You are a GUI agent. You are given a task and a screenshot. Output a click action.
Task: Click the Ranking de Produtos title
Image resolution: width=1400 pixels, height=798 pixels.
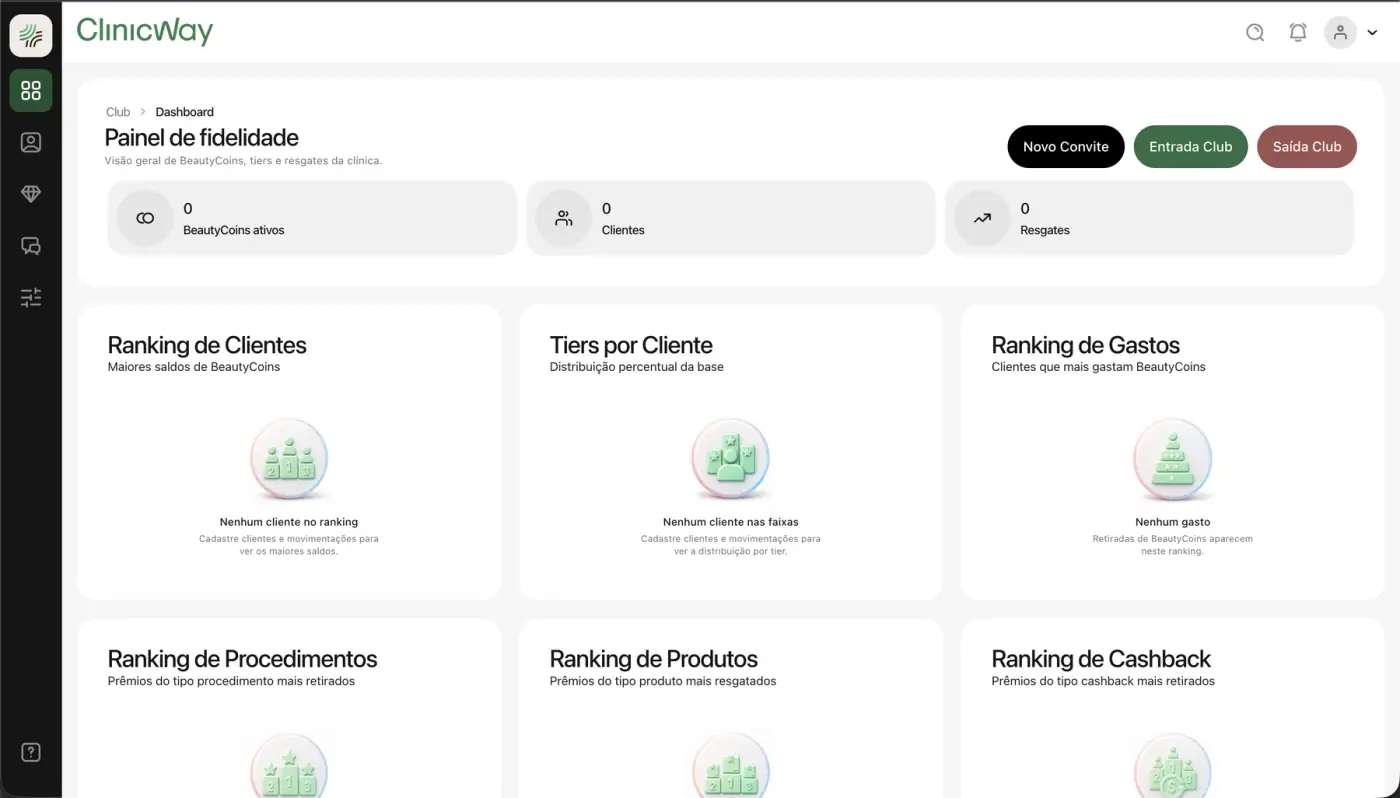click(654, 660)
